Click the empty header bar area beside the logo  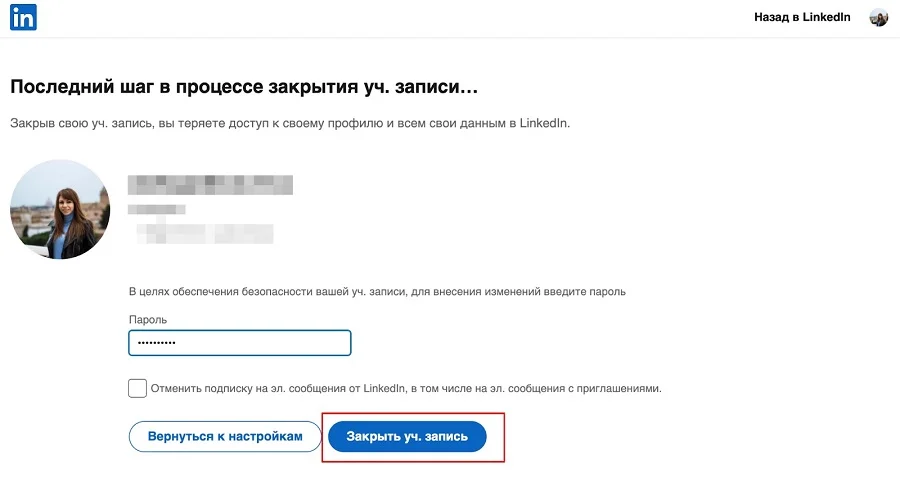tap(400, 17)
